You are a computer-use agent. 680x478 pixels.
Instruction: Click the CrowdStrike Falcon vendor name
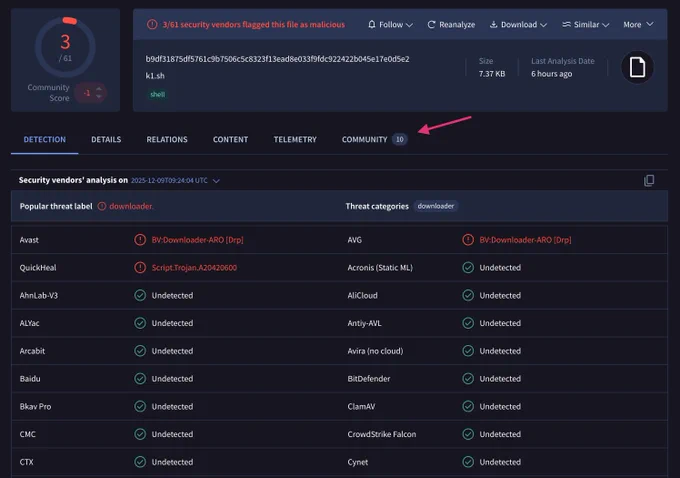pyautogui.click(x=382, y=434)
